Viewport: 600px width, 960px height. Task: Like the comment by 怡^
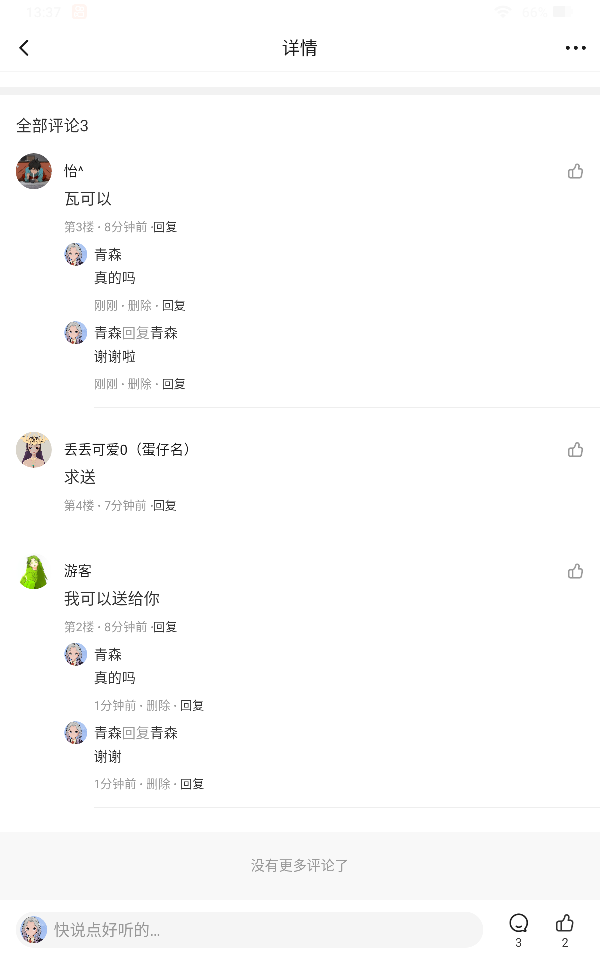click(x=575, y=171)
